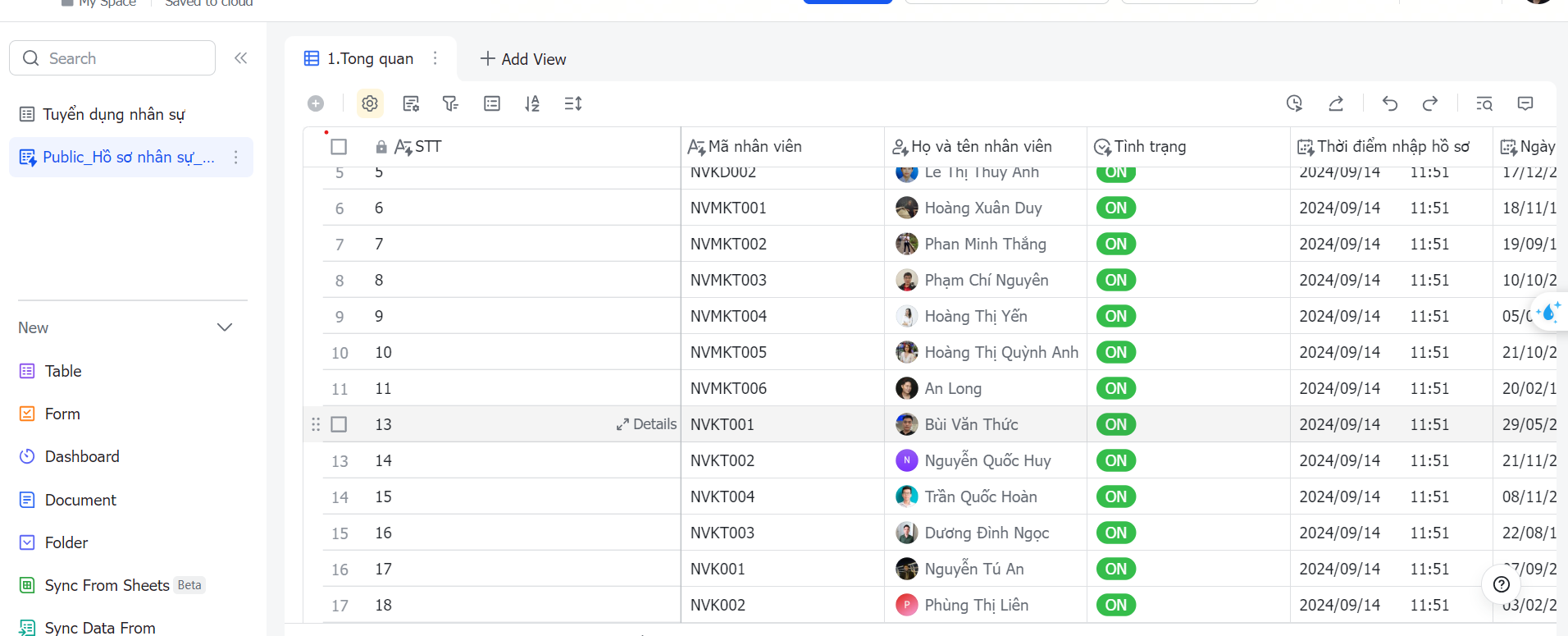Click the name Phan Minh Thắng
Screen dimensions: 1568x636
coord(986,244)
